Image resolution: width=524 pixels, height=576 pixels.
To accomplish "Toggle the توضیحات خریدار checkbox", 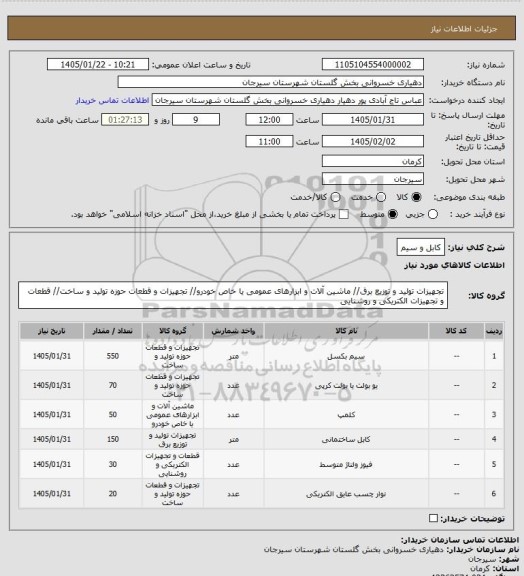I will pos(433,518).
